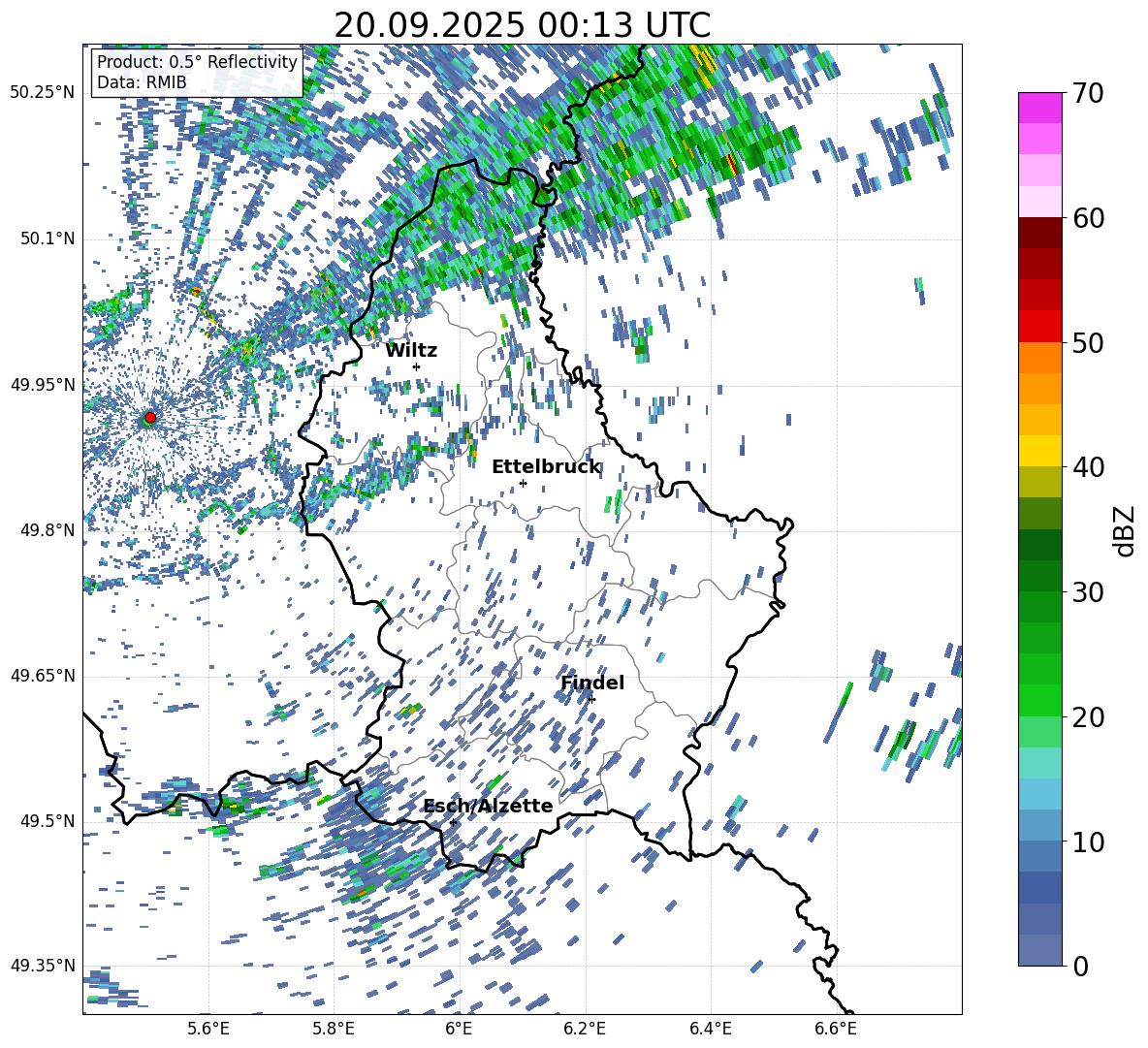The height and width of the screenshot is (1048, 1148).
Task: Click the 49.8°N latitude label
Action: point(47,530)
